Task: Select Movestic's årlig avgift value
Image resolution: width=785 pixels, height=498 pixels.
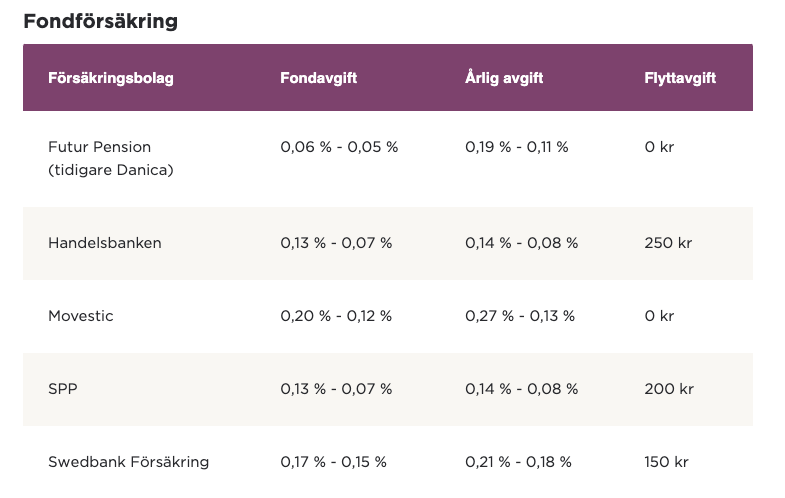Action: point(520,316)
